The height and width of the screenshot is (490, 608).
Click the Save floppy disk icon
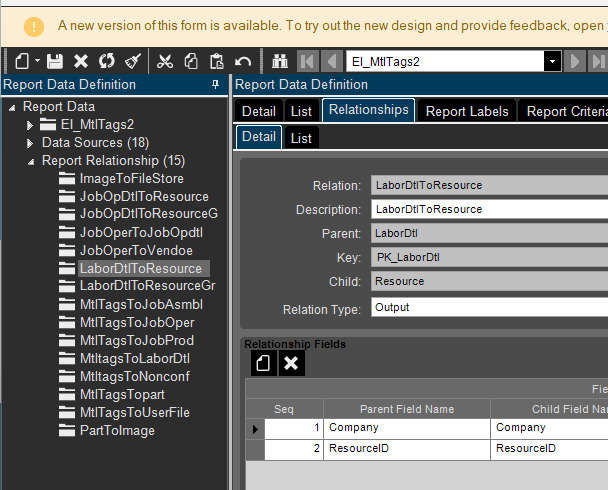55,61
